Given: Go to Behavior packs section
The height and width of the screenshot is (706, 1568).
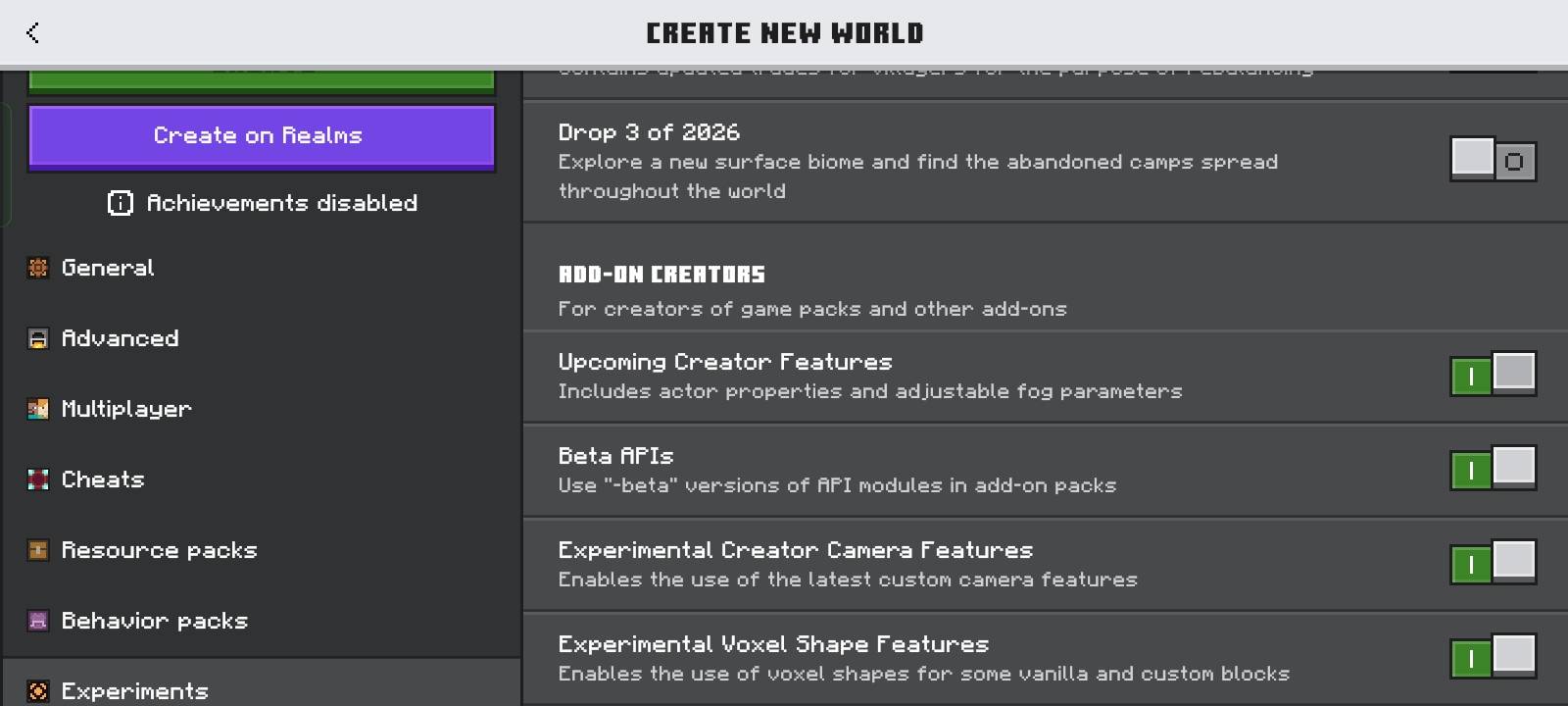Looking at the screenshot, I should [x=262, y=621].
